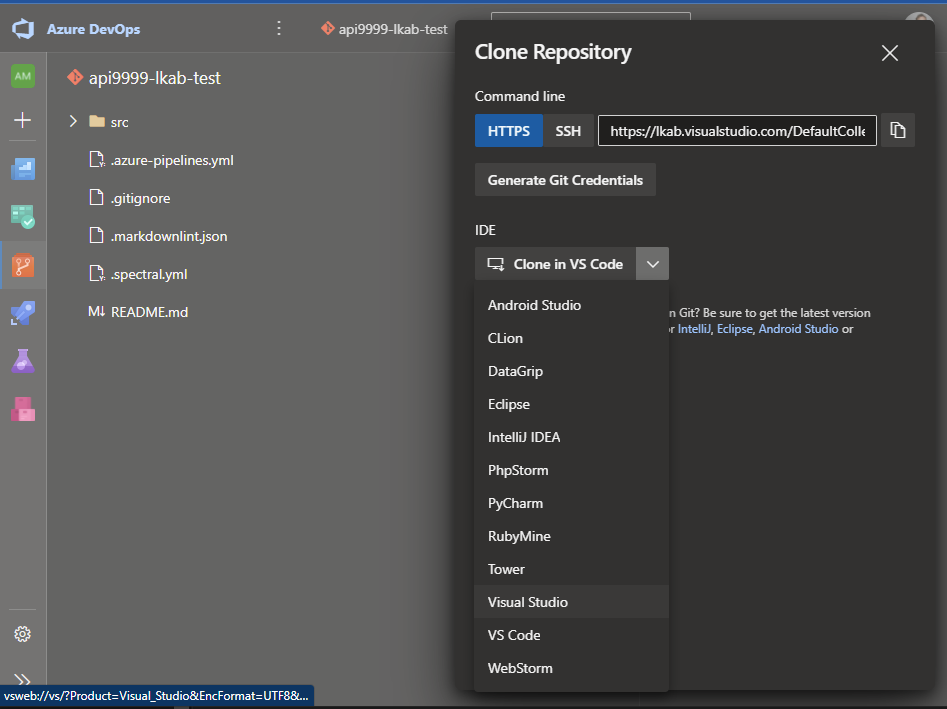947x709 pixels.
Task: Expand the src folder
Action: point(71,120)
